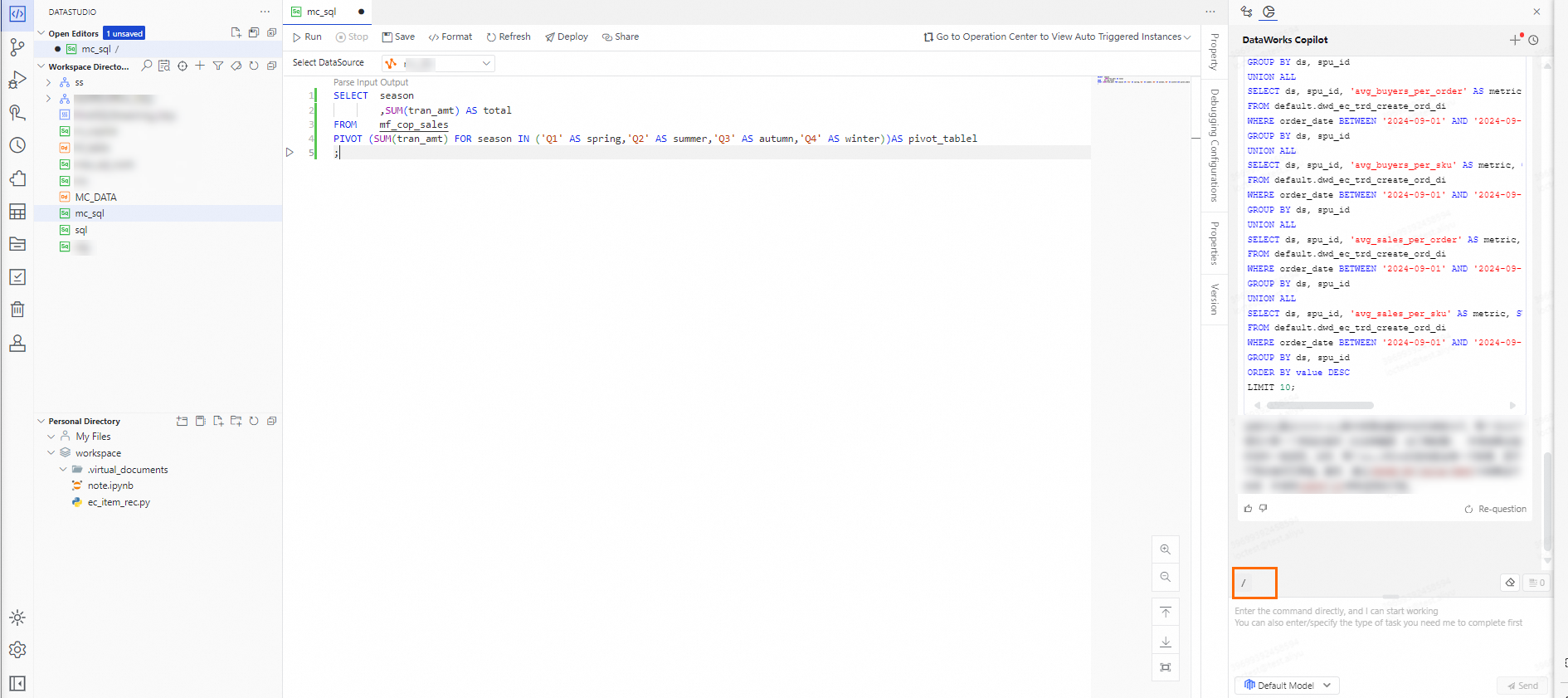This screenshot has width=1568, height=698.
Task: Run line 5 using the gutter play arrow
Action: pyautogui.click(x=290, y=153)
